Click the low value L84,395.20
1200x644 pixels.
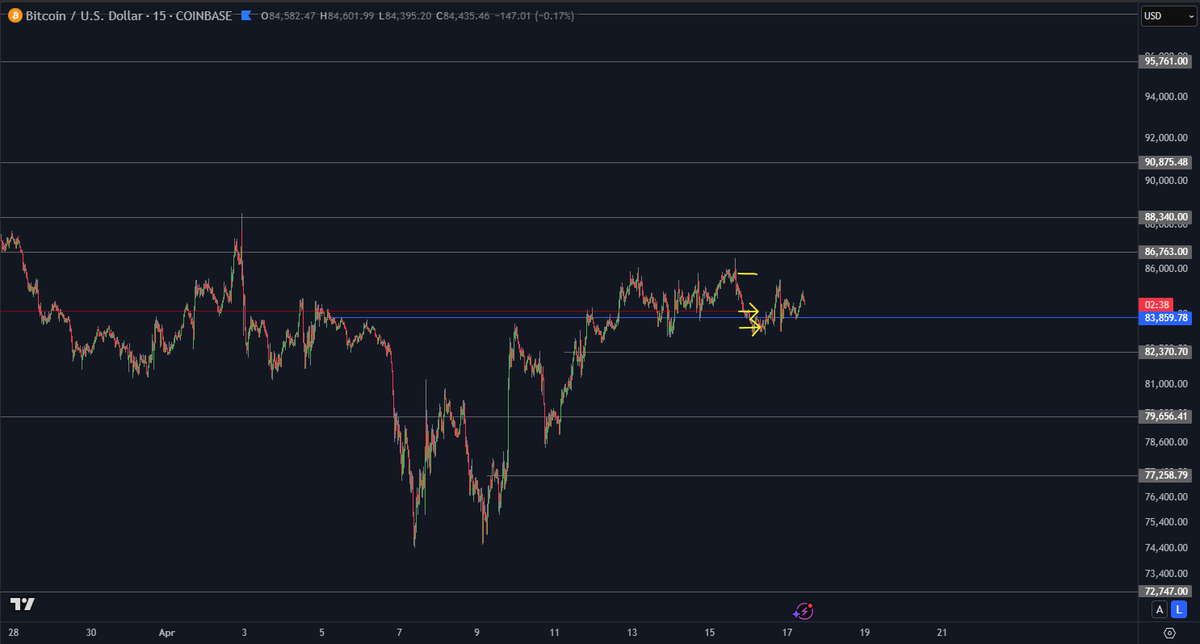405,16
